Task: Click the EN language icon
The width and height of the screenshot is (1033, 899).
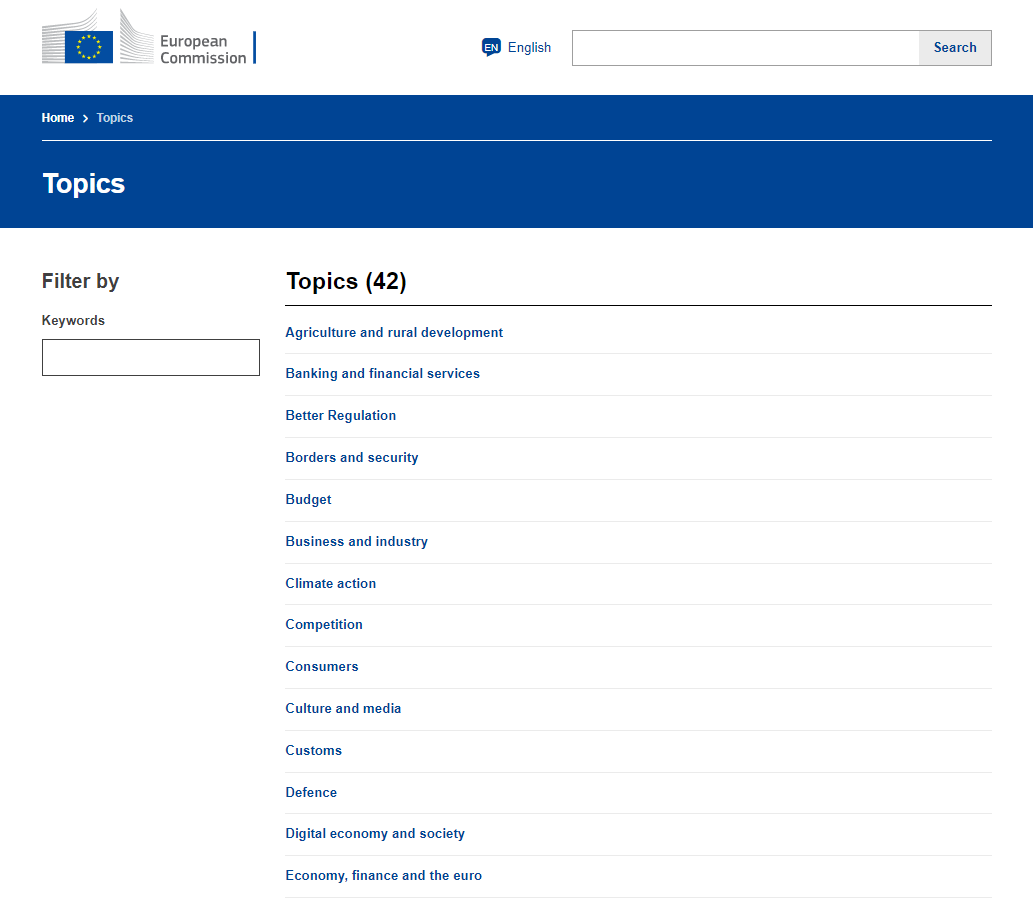Action: click(491, 47)
